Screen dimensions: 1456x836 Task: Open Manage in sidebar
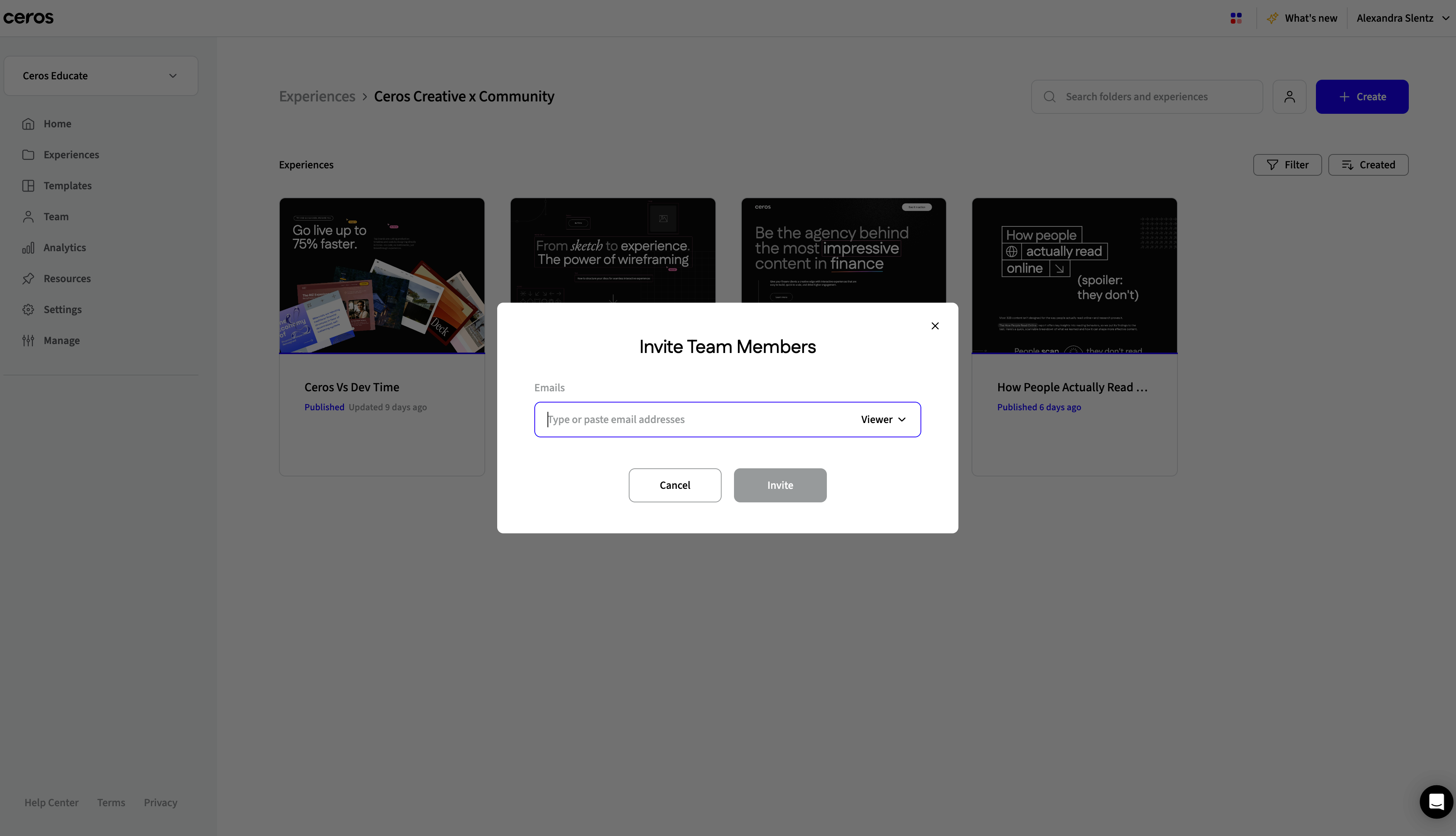click(62, 341)
